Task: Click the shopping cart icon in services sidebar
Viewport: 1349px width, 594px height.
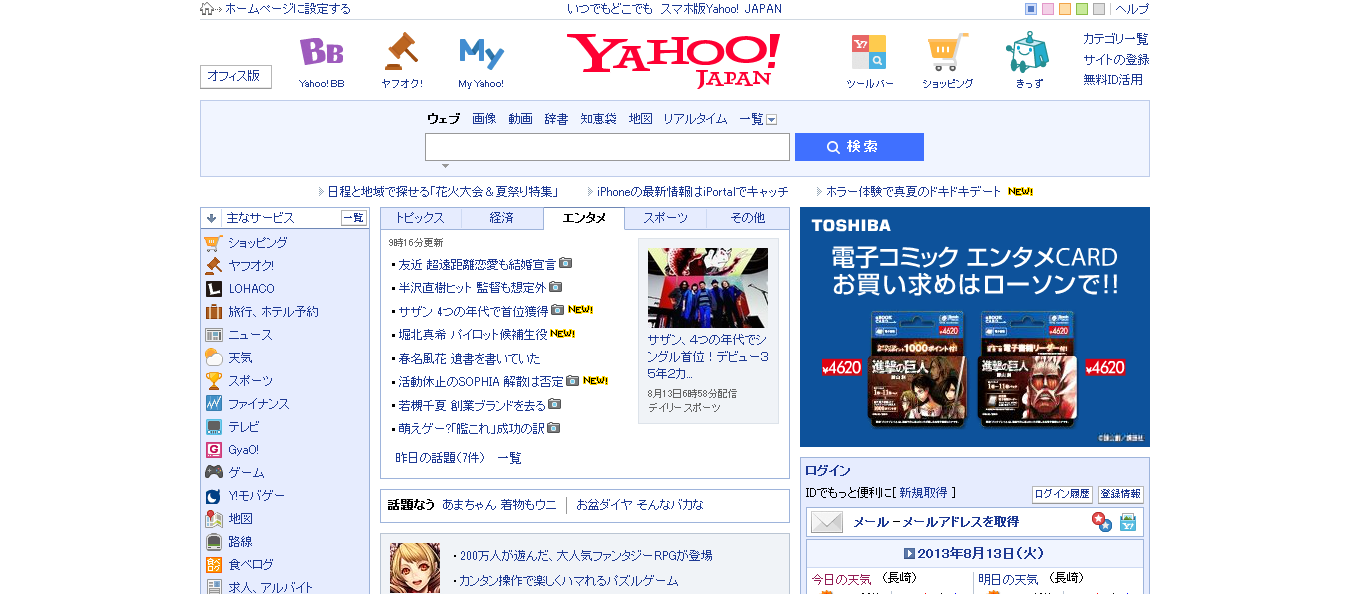Action: (213, 243)
